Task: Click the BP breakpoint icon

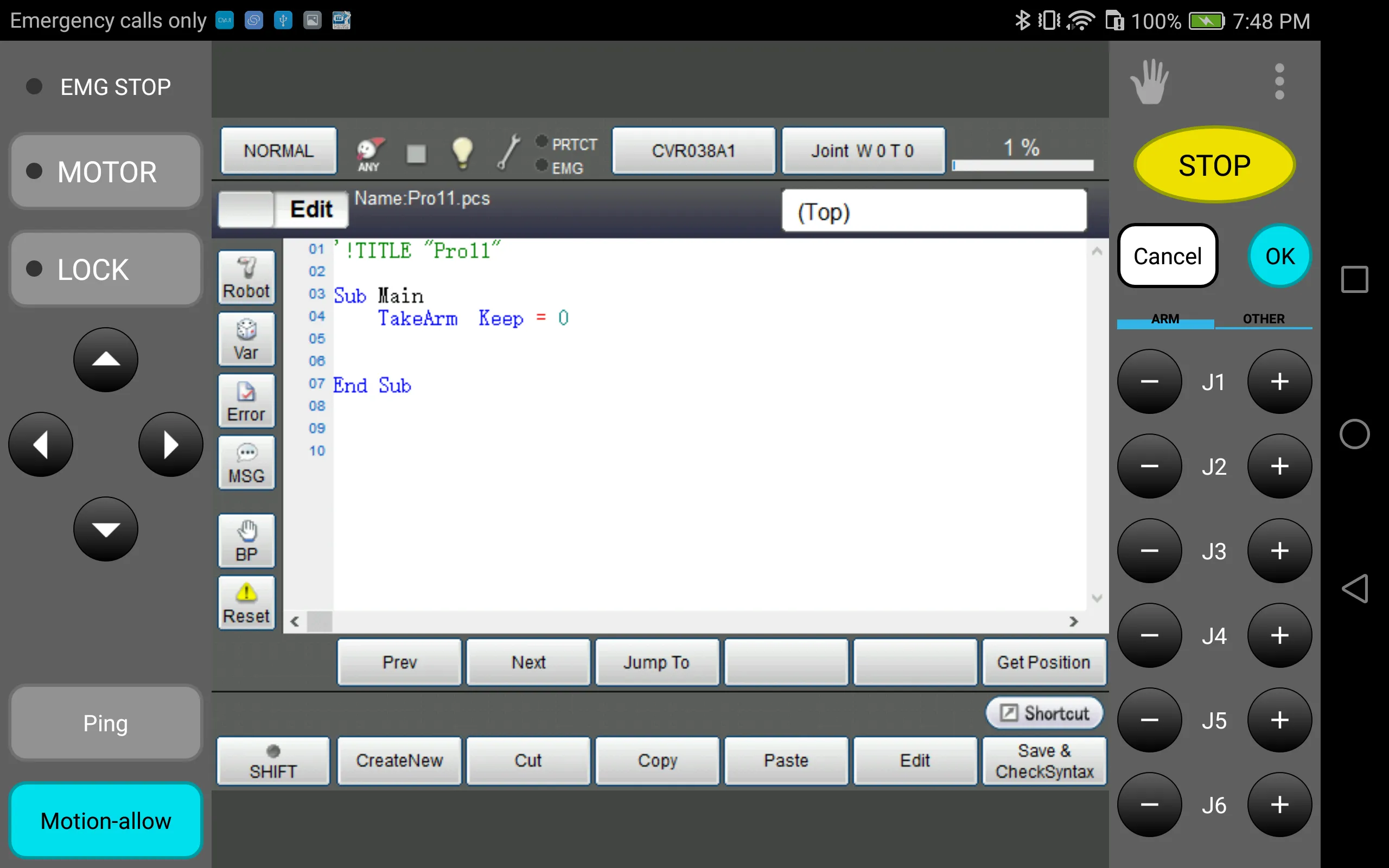Action: 246,541
